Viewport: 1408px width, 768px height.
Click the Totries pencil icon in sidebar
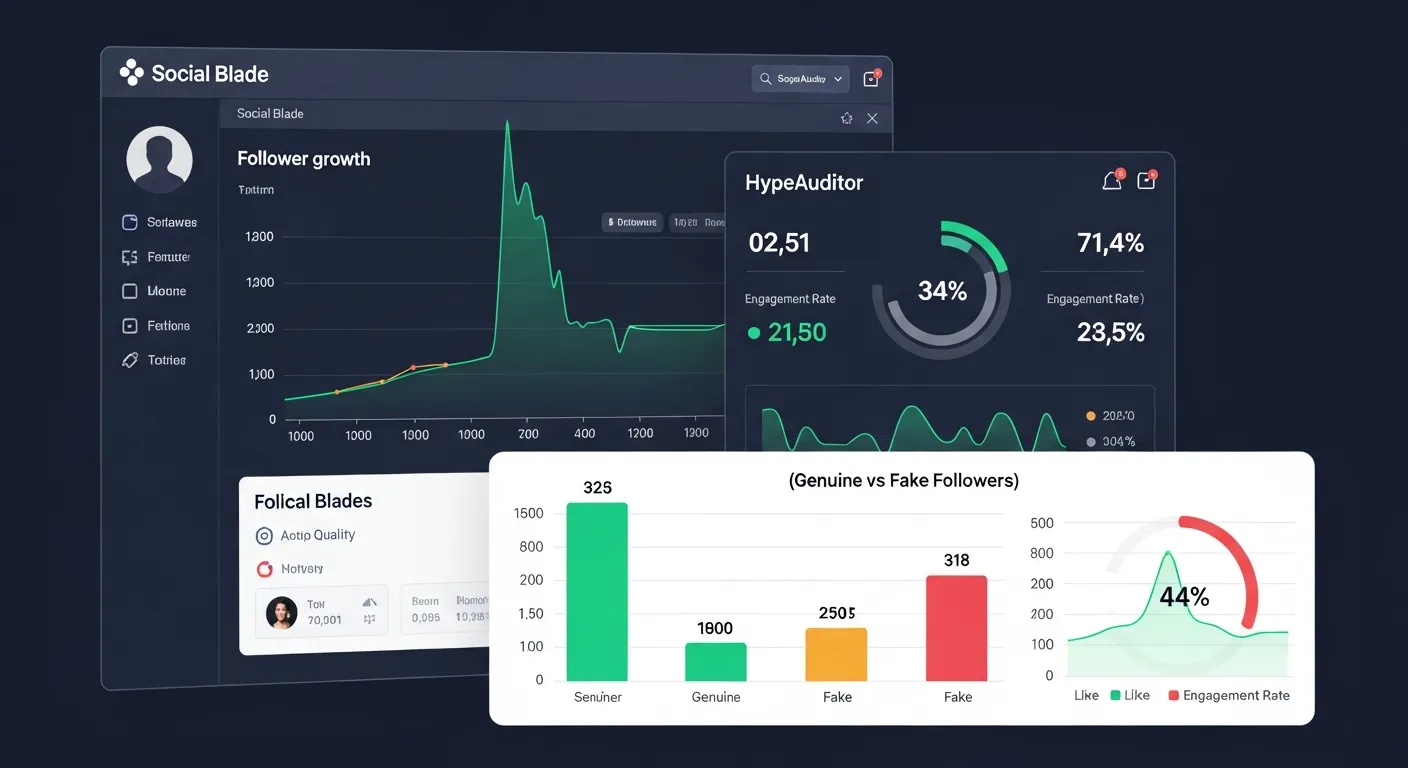pos(130,359)
